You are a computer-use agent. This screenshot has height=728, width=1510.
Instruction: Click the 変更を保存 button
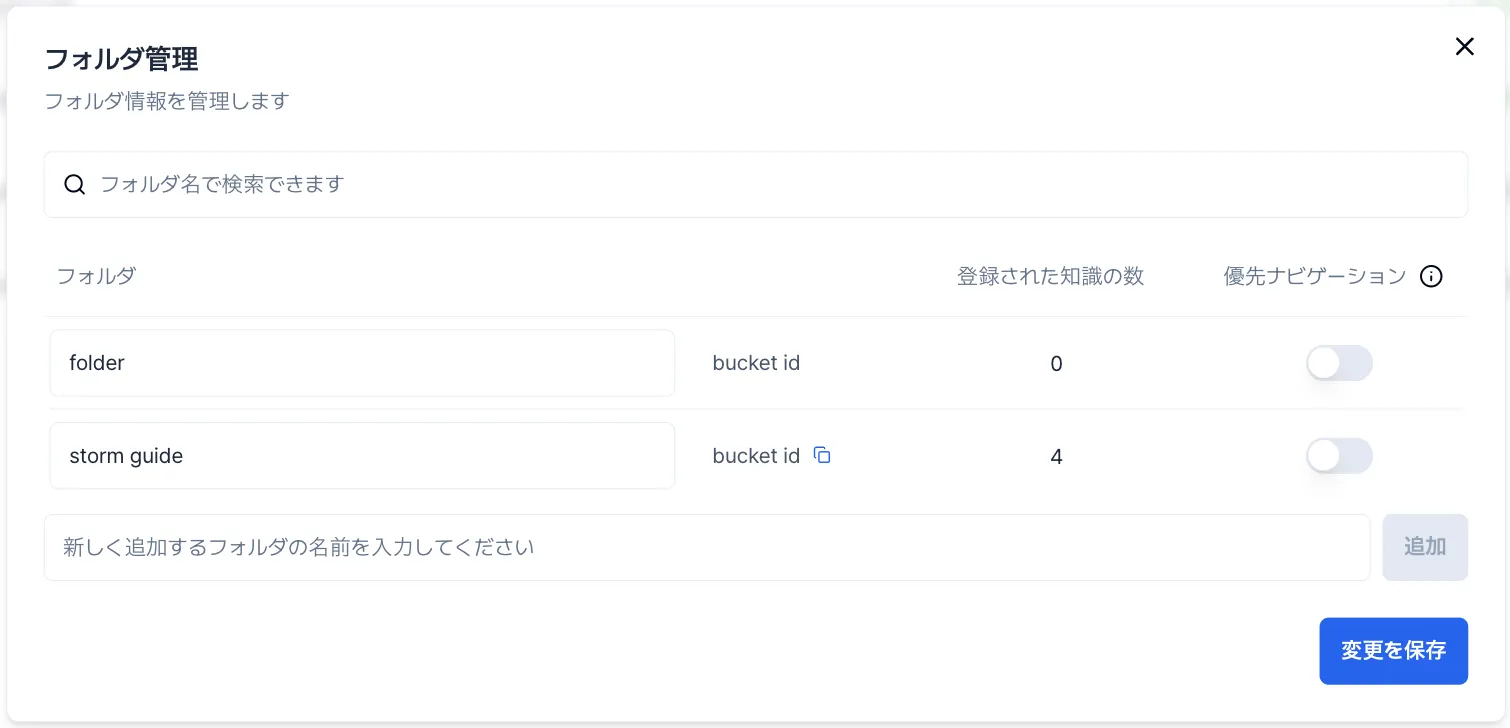click(x=1393, y=651)
